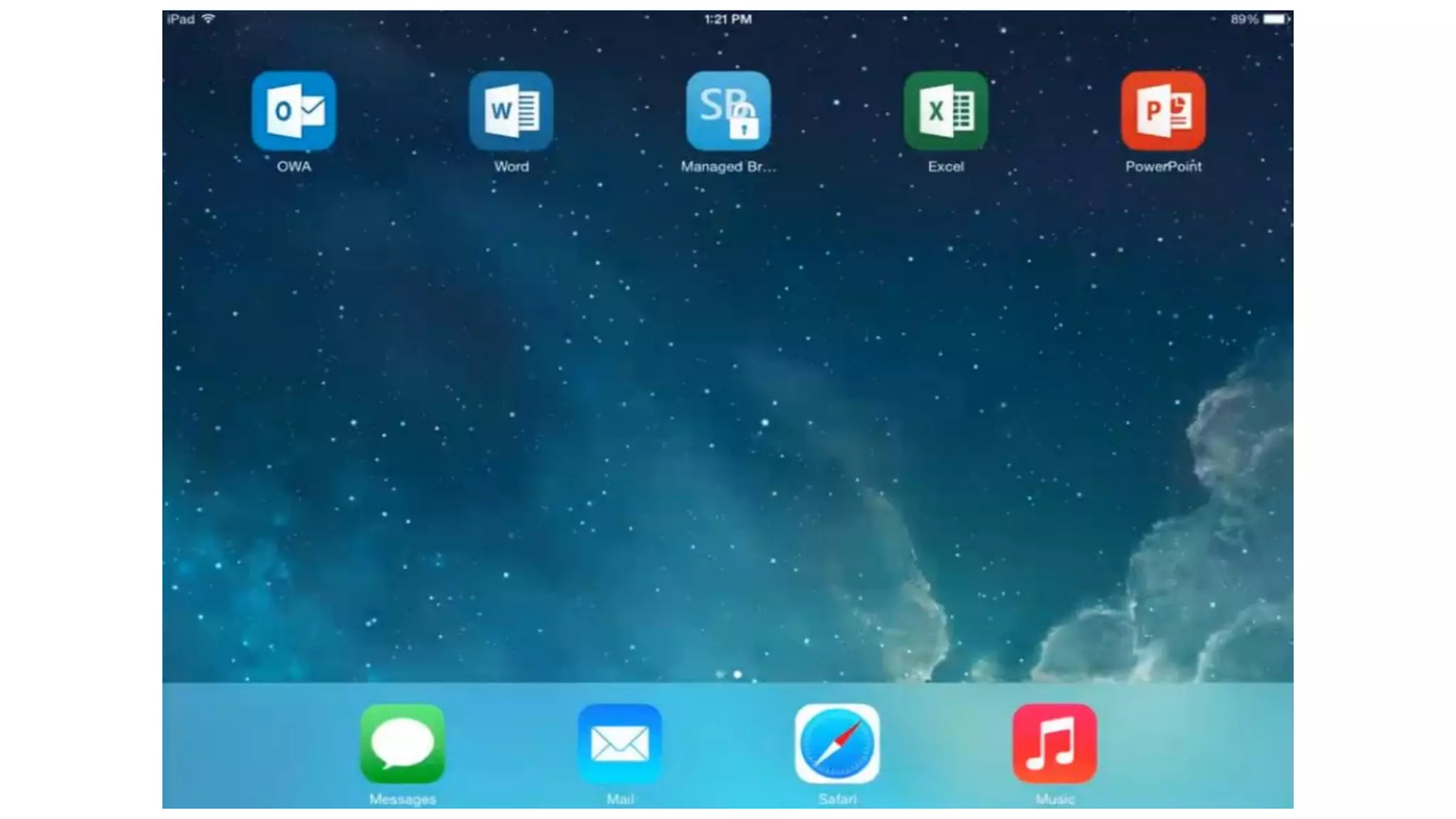1456x819 pixels.
Task: Open the Messages app in the dock
Action: [x=402, y=744]
